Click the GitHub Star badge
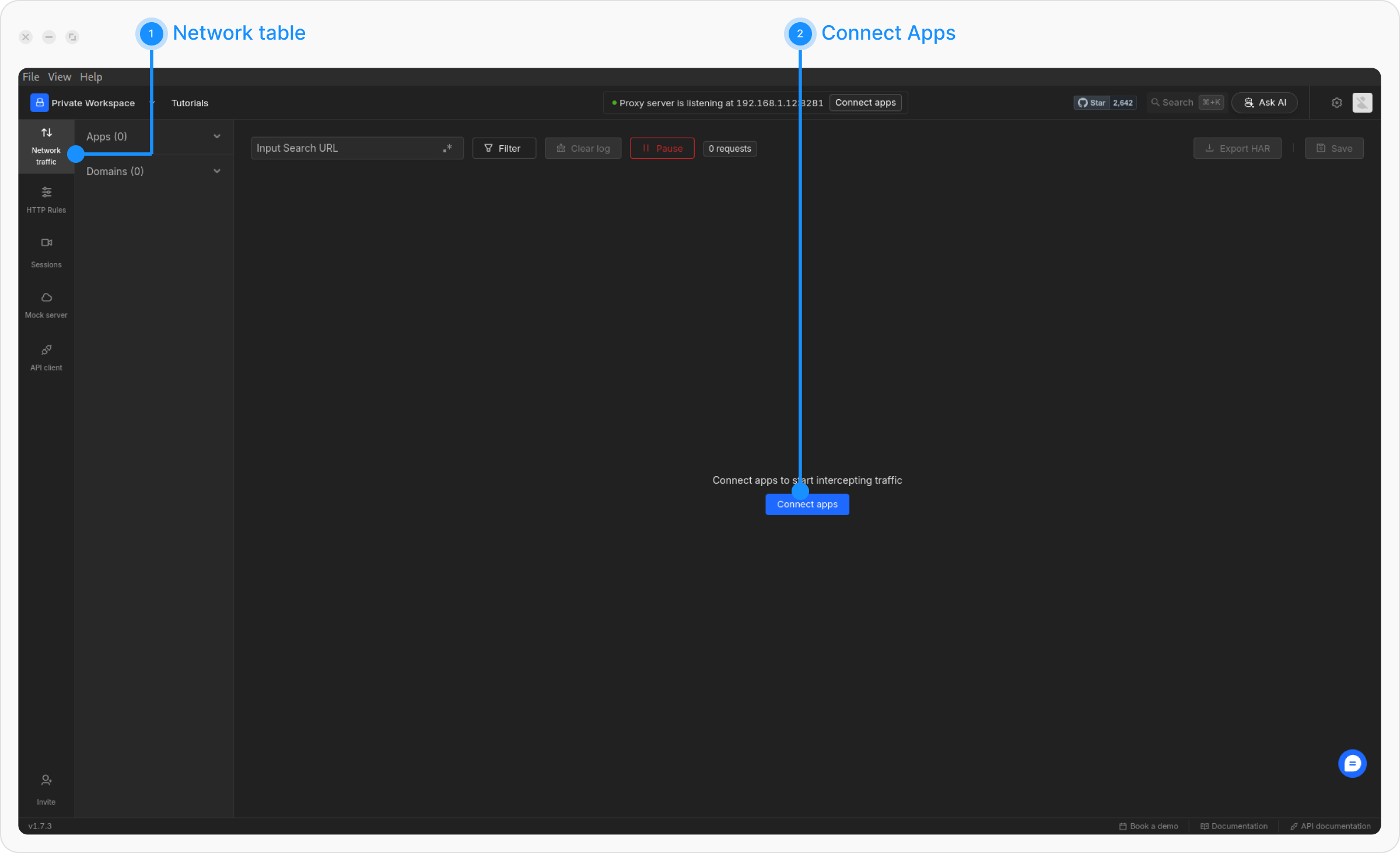The height and width of the screenshot is (853, 1400). (1104, 103)
